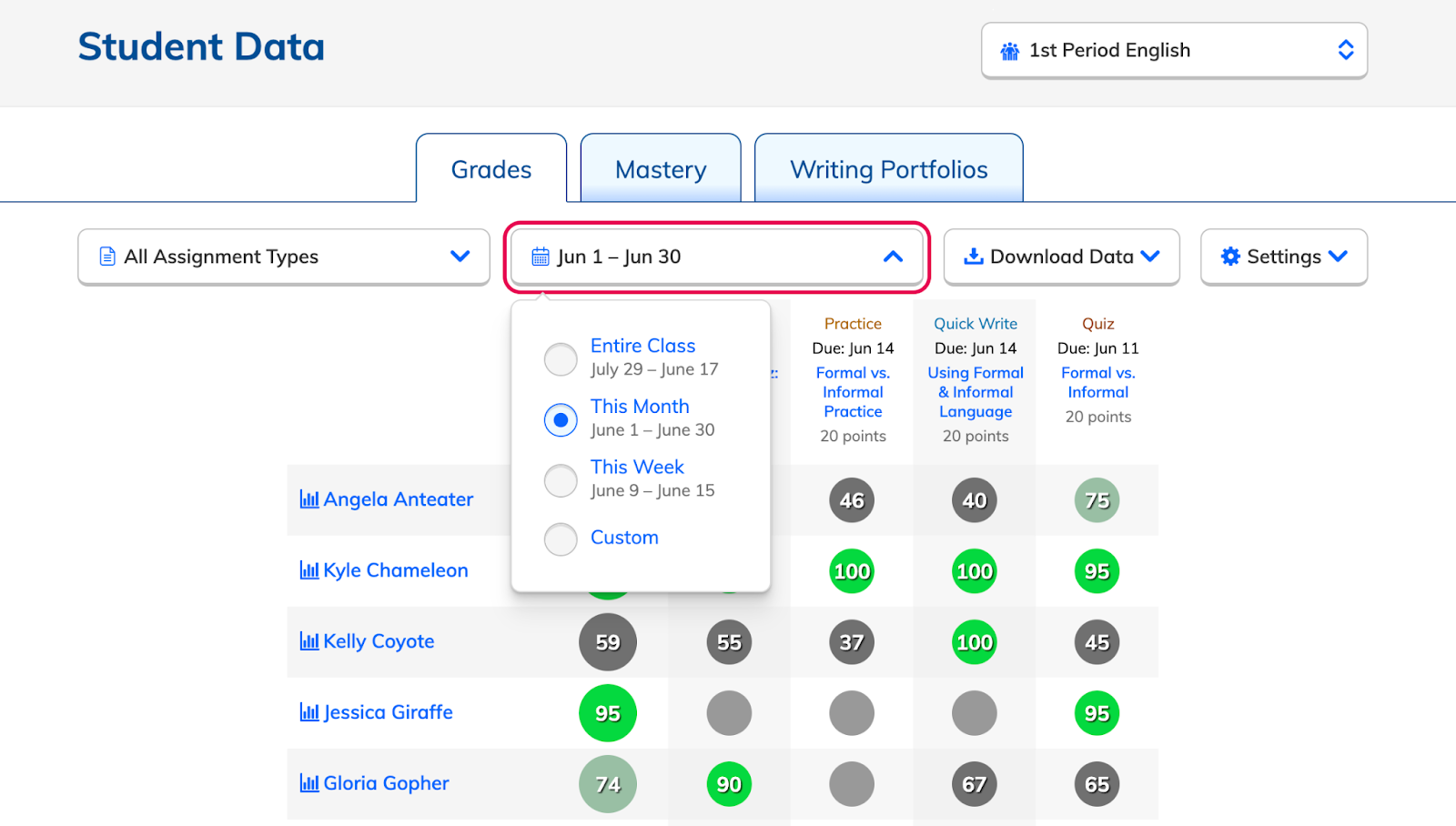
Task: Click Kyle Chameleon's quiz score 95
Action: coord(1097,571)
